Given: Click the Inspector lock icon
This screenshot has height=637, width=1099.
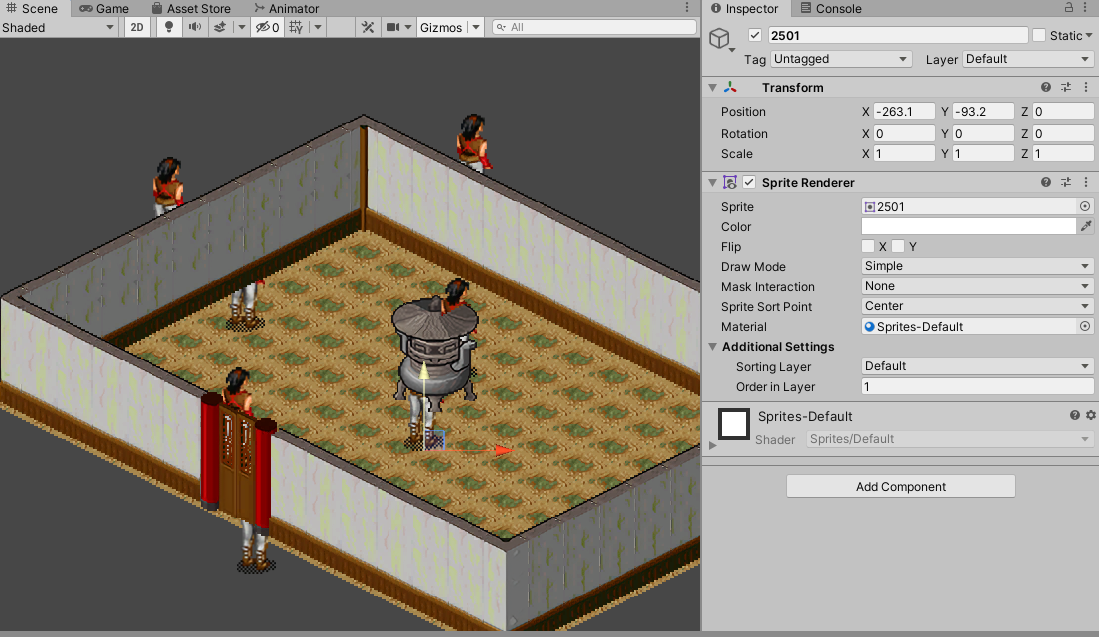Looking at the screenshot, I should [1068, 8].
